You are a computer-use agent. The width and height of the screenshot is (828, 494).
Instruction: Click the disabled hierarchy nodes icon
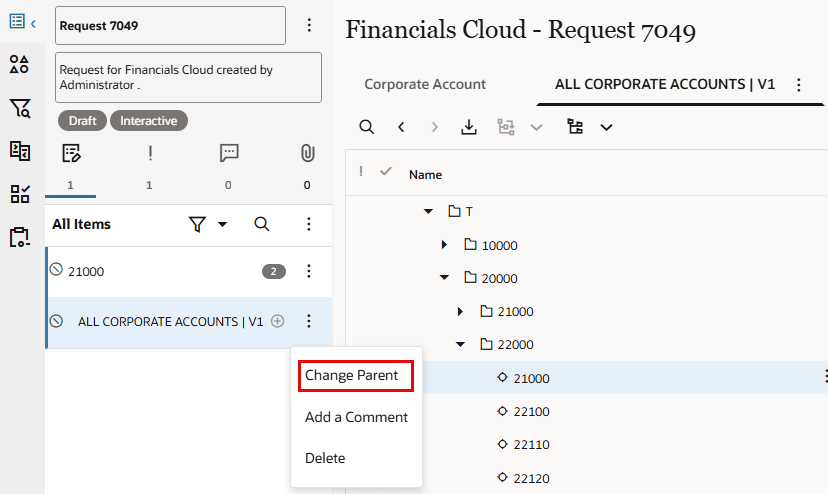click(505, 127)
